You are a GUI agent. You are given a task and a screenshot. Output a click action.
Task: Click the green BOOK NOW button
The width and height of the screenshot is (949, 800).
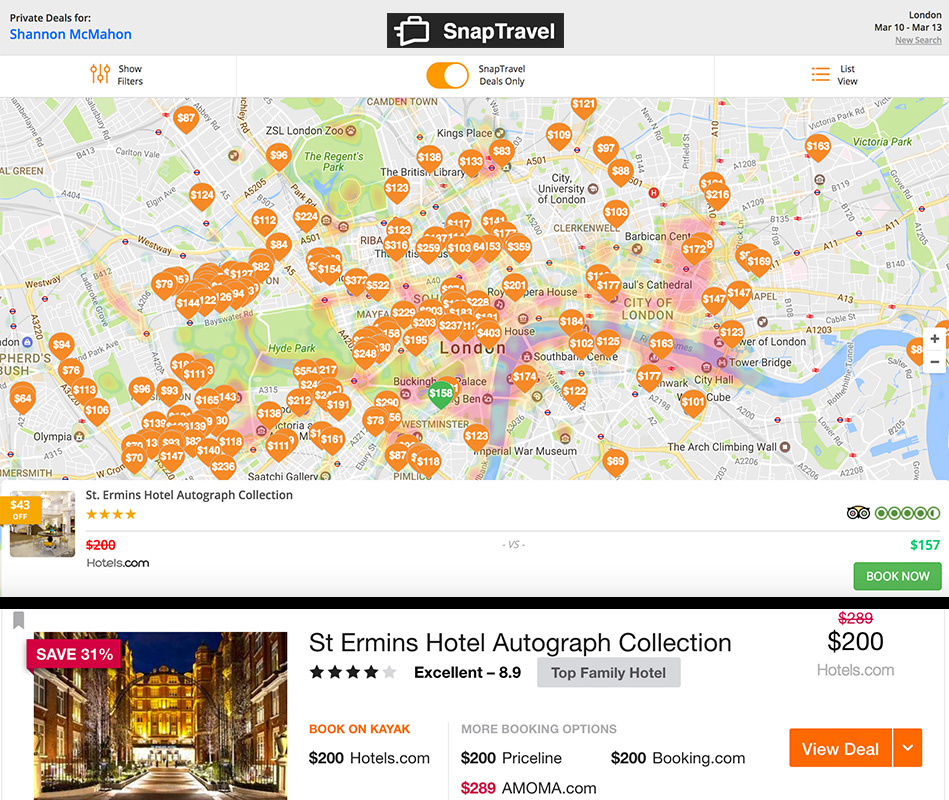click(898, 576)
